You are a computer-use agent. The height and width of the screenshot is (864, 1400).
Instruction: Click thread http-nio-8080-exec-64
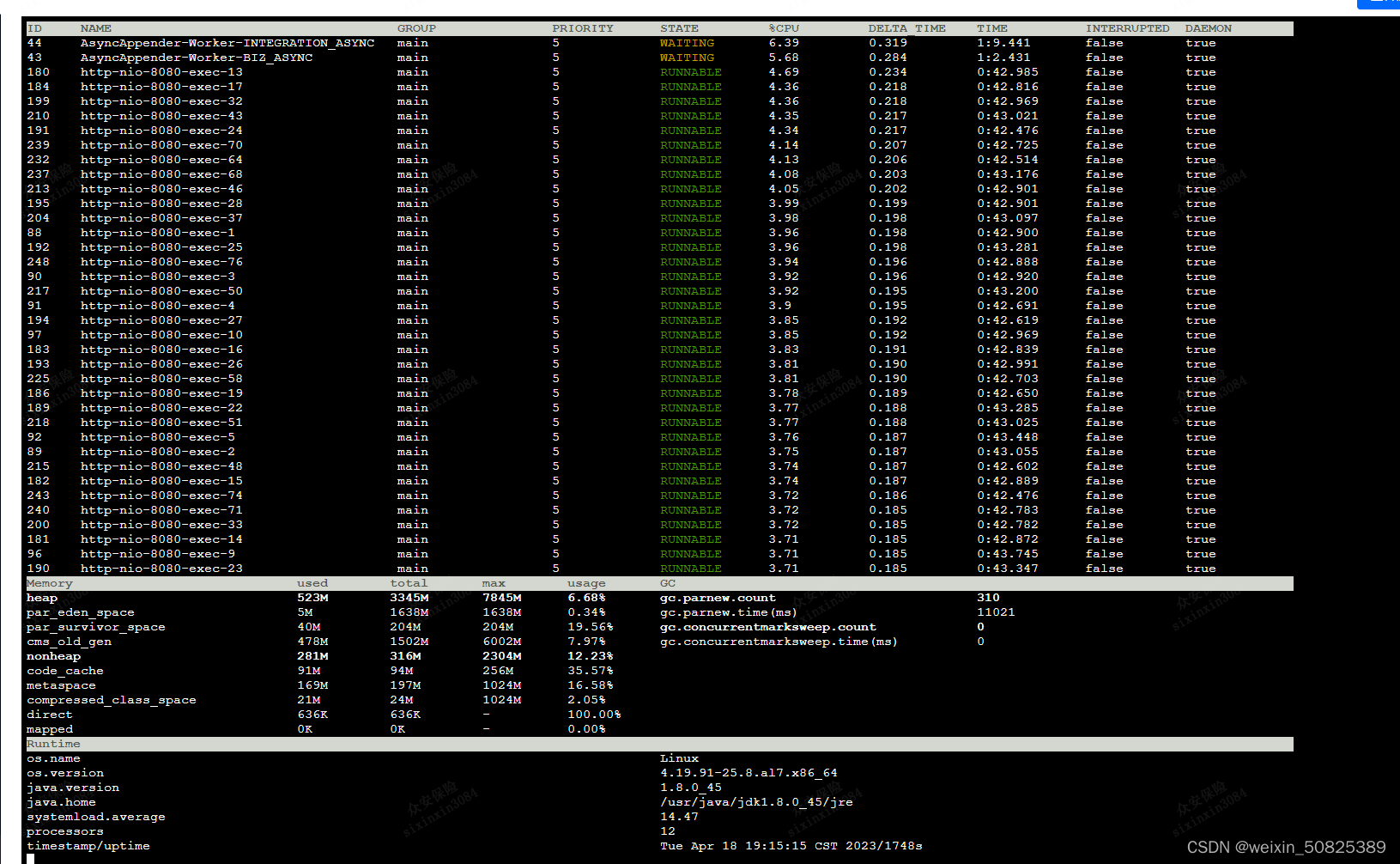tap(161, 160)
